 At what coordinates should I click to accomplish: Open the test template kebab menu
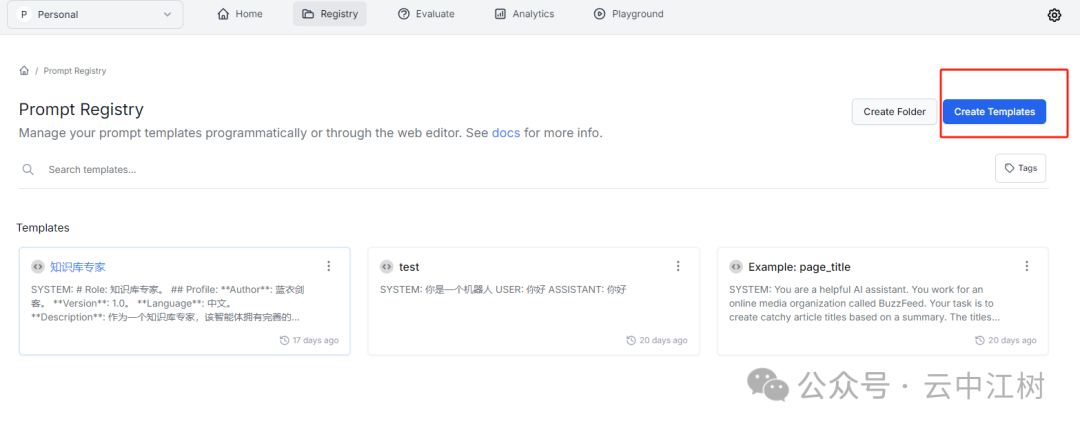coord(677,266)
